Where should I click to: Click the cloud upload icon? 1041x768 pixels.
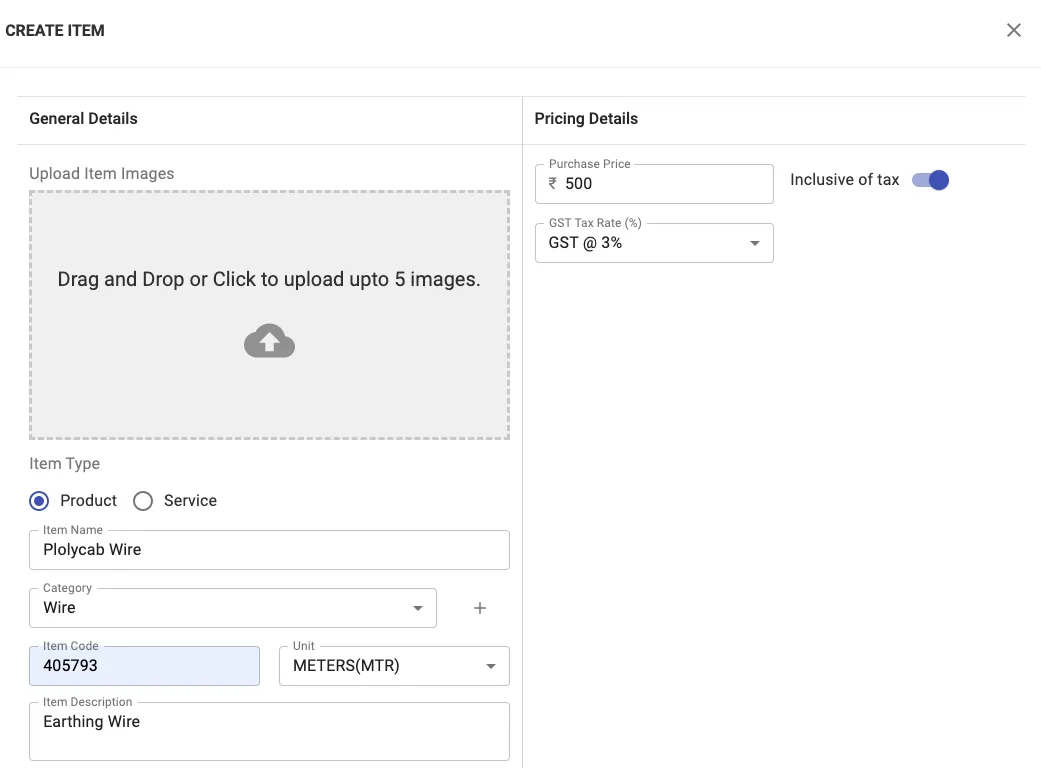(x=269, y=342)
